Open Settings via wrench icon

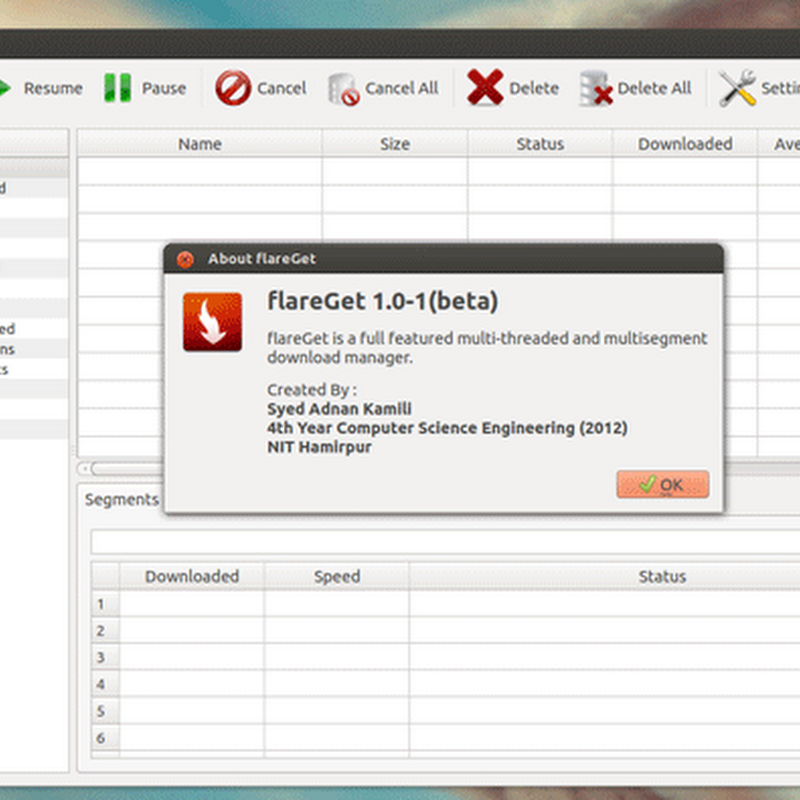point(737,88)
